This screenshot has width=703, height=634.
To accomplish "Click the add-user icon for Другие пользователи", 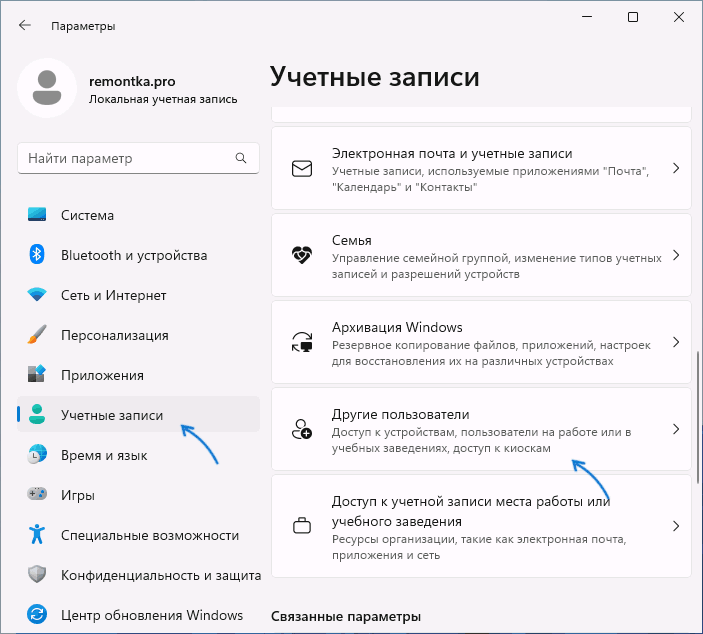I will tap(302, 429).
